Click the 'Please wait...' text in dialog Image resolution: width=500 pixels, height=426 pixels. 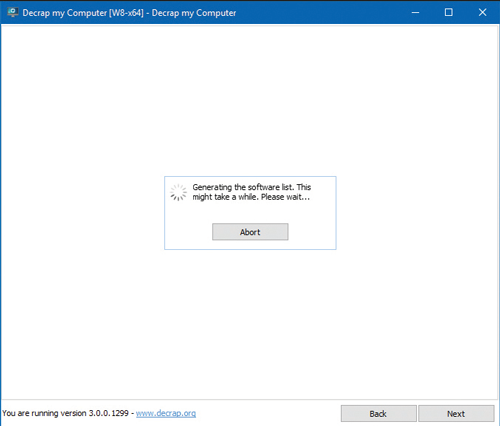point(285,197)
